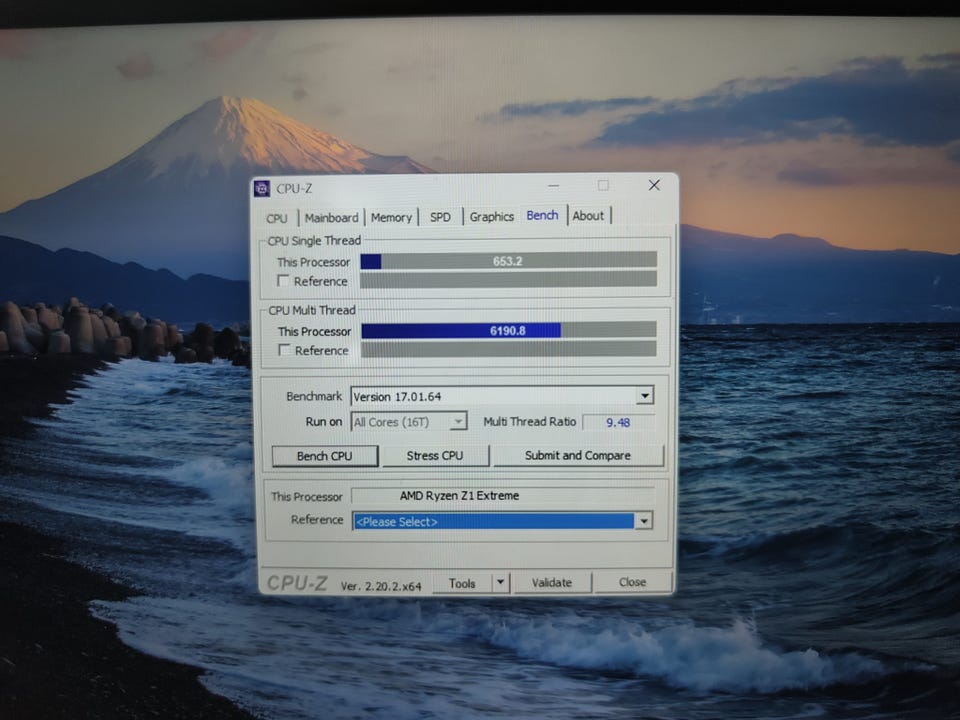Image resolution: width=960 pixels, height=720 pixels.
Task: Select the Bench tab
Action: [542, 215]
